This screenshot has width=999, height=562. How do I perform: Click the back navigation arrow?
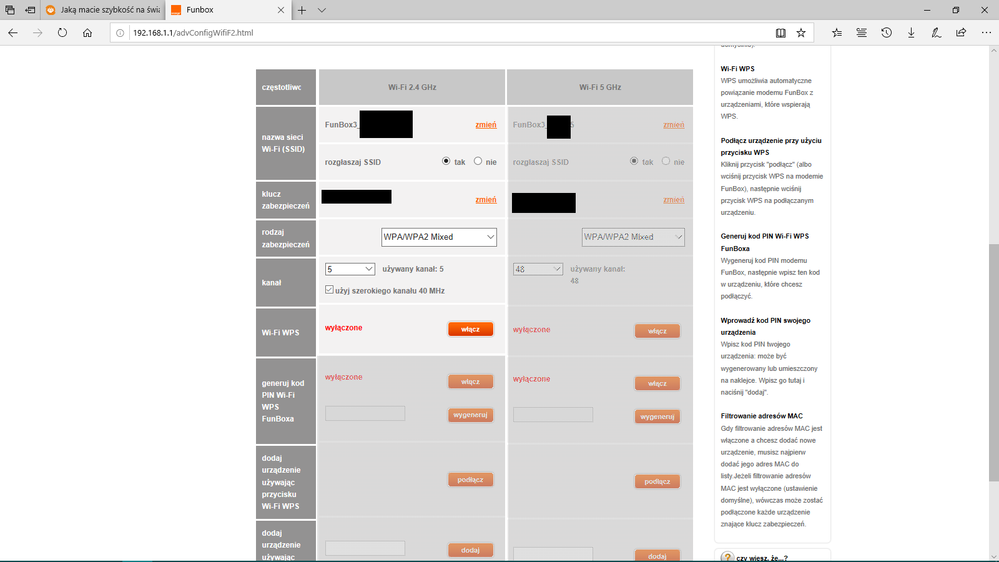(x=13, y=33)
